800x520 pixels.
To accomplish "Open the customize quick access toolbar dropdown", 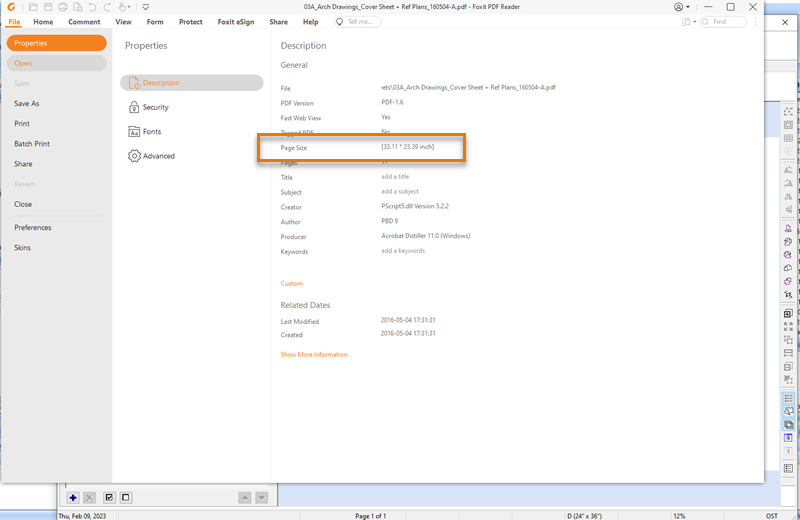I will pos(146,7).
